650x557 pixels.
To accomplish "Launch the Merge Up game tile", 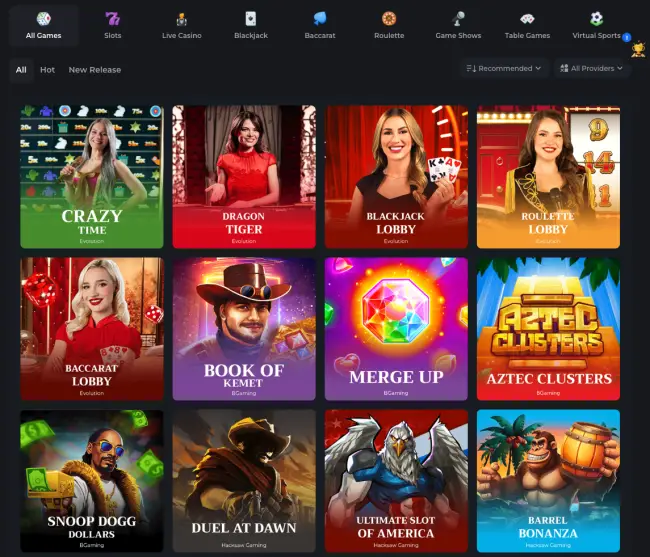I will click(x=396, y=329).
